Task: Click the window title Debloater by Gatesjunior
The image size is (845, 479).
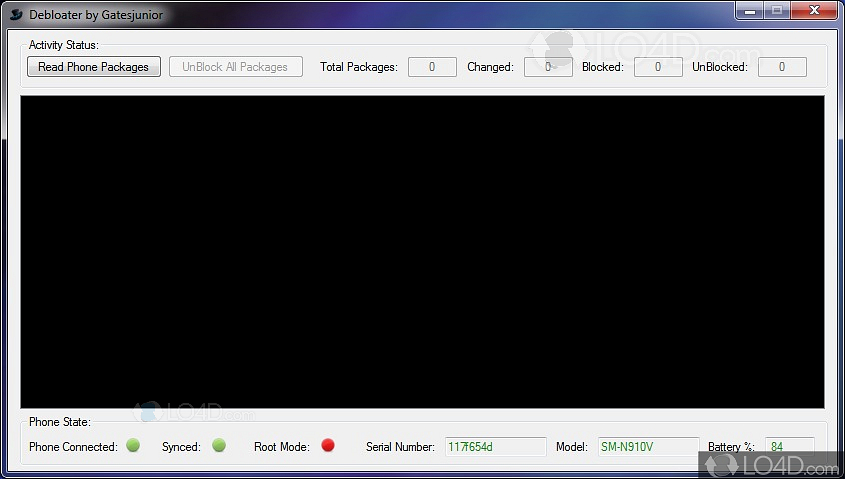Action: pos(96,15)
